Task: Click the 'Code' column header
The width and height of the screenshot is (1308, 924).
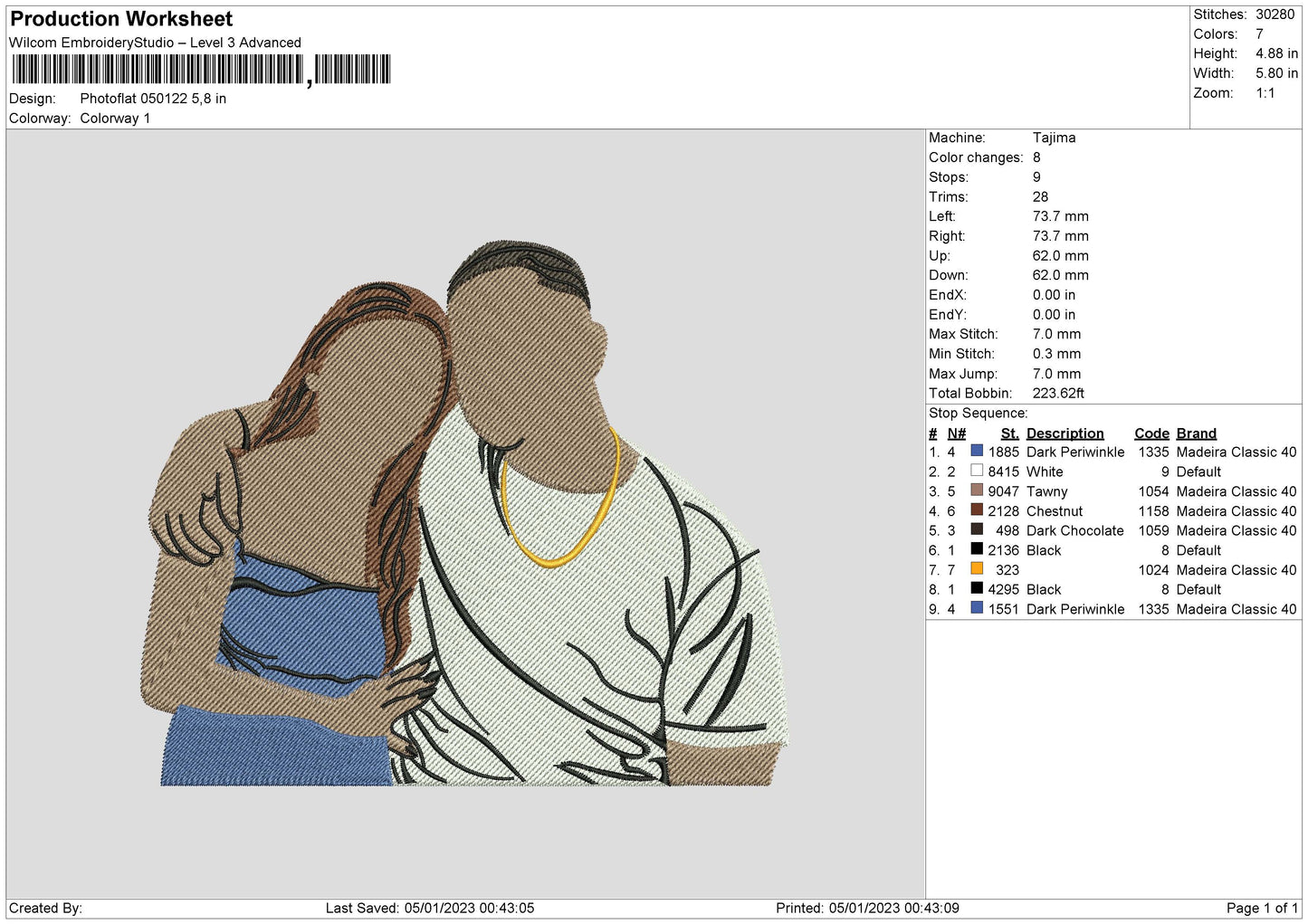Action: pyautogui.click(x=1151, y=433)
